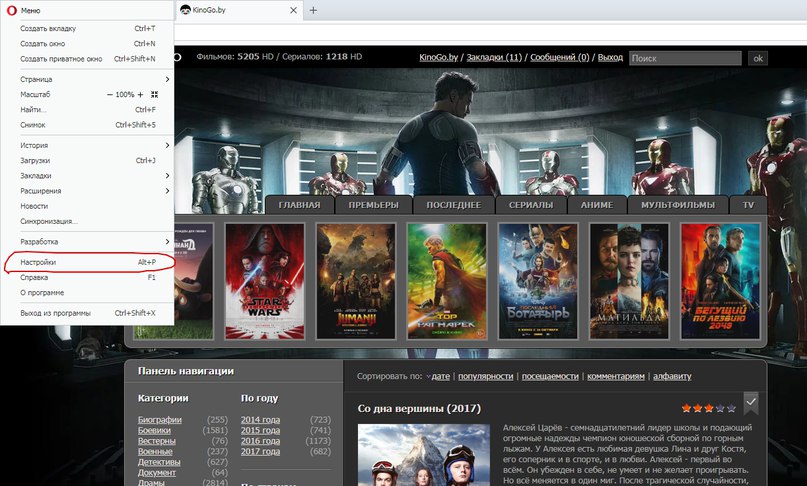Close the KinoGo.by tab
The height and width of the screenshot is (486, 807).
pyautogui.click(x=293, y=10)
